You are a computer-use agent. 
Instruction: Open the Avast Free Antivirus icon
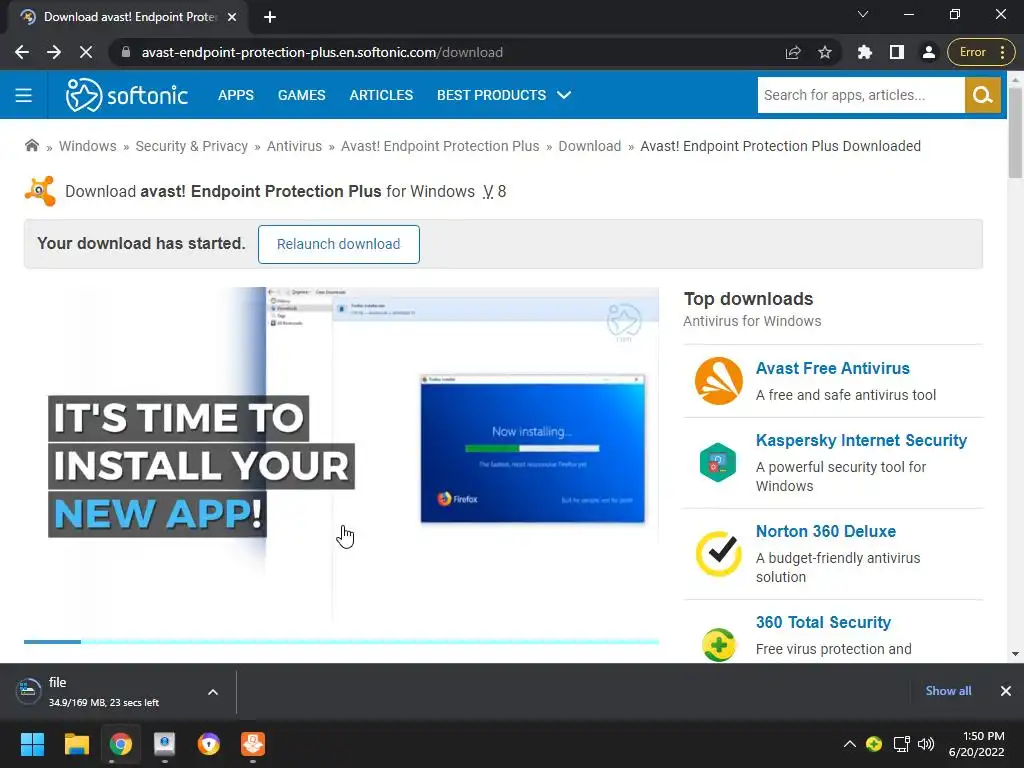[718, 381]
